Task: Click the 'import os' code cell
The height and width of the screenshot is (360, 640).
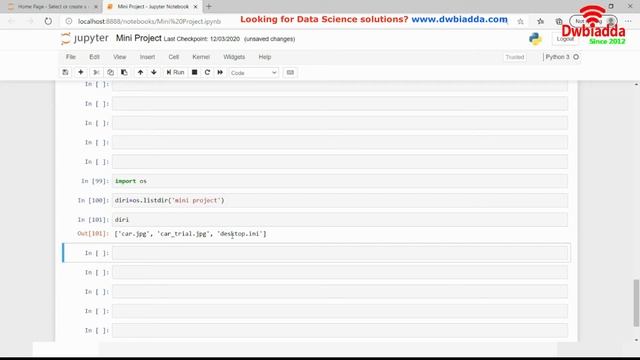Action: (x=340, y=181)
